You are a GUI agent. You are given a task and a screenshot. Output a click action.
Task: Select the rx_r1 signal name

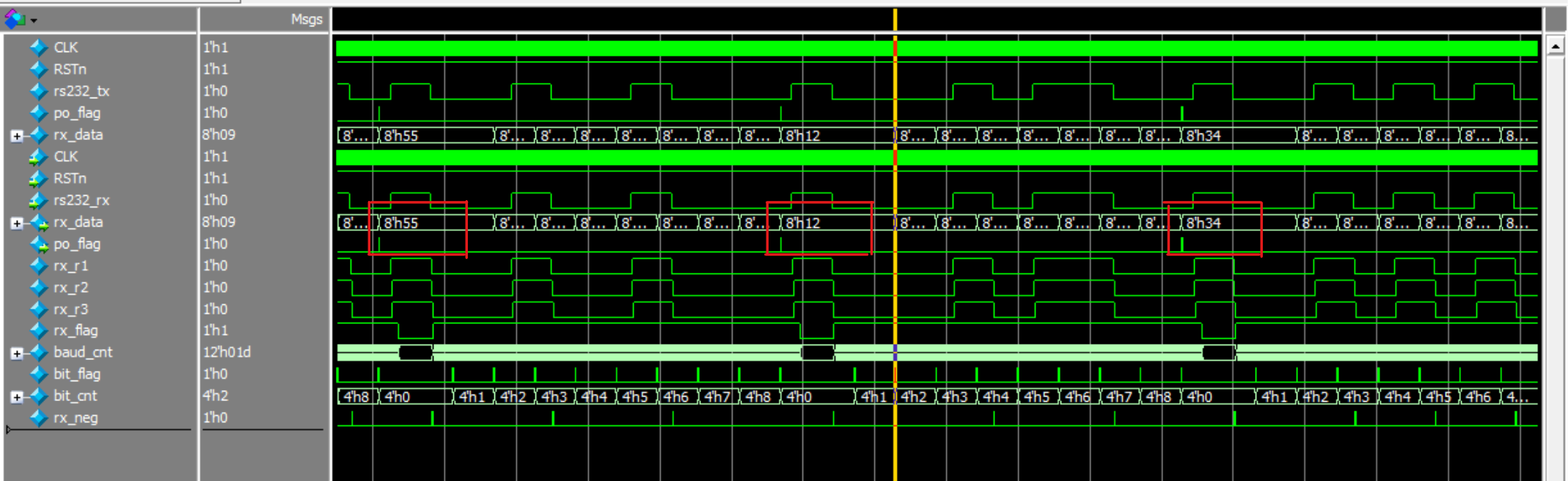coord(70,265)
